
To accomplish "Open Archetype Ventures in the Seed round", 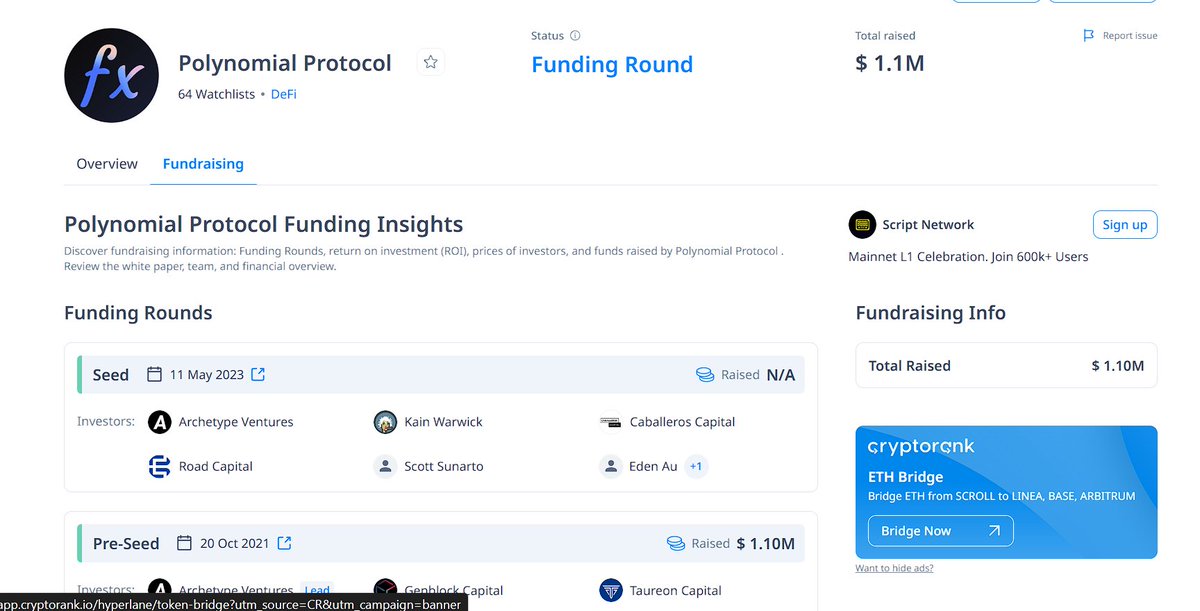I will tap(236, 422).
